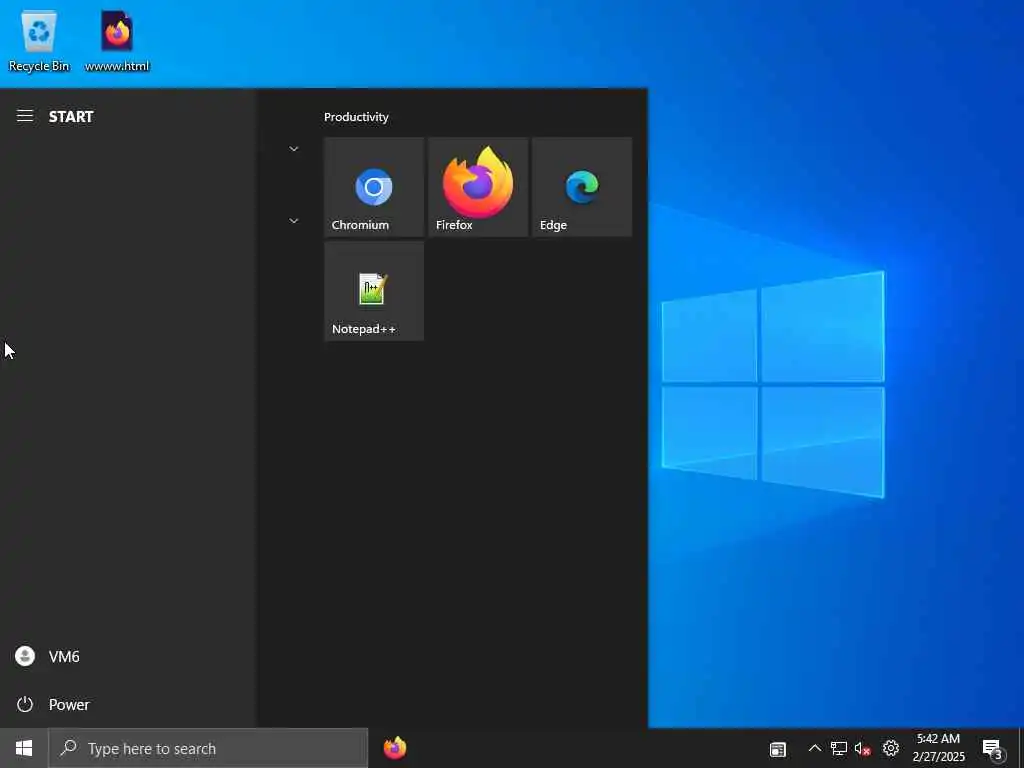Screen dimensions: 1024x768
Task: Open the VM6 user account menu
Action: click(127, 656)
